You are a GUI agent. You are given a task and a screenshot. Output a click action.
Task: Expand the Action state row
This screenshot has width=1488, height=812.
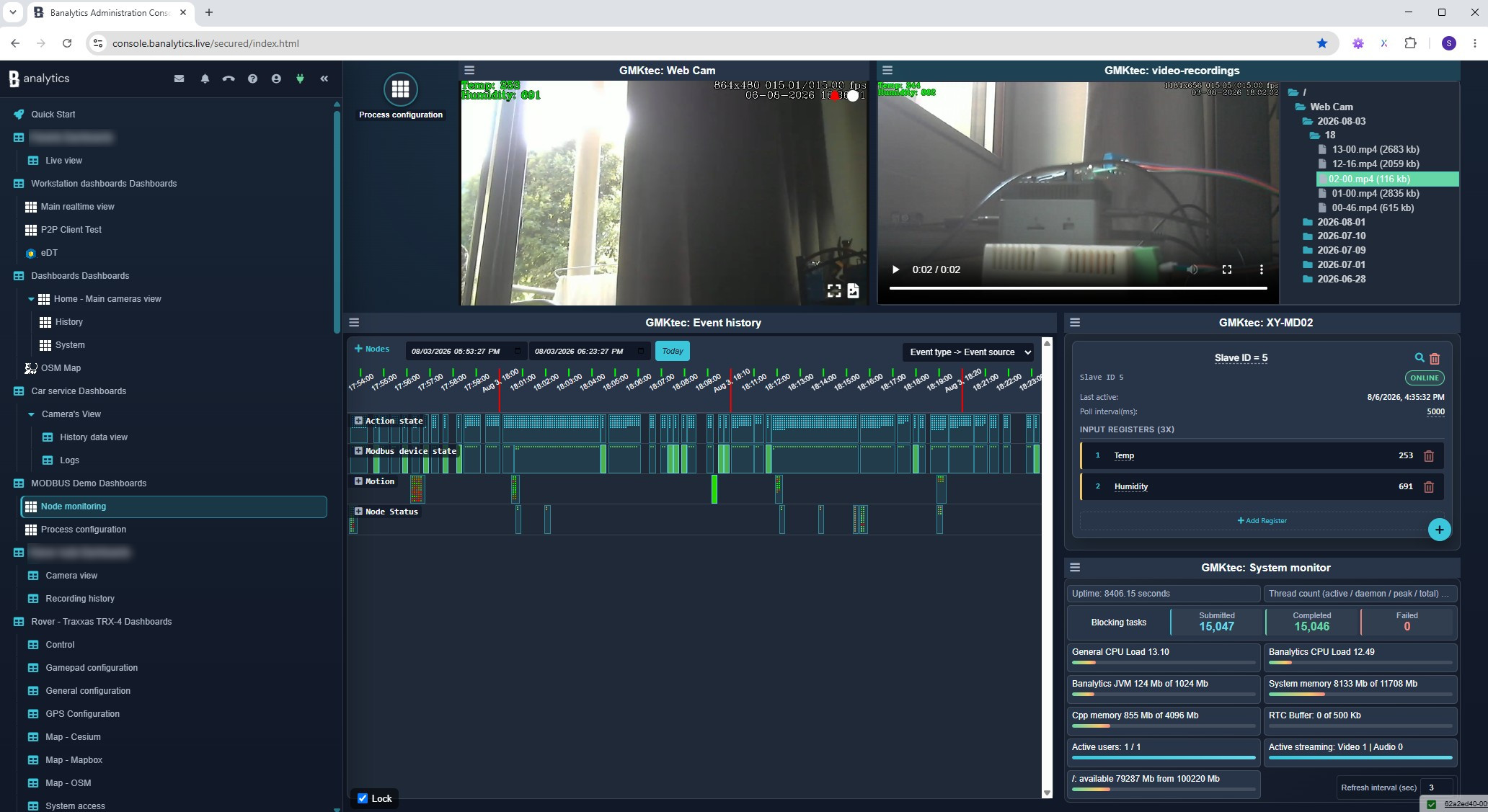(x=358, y=421)
